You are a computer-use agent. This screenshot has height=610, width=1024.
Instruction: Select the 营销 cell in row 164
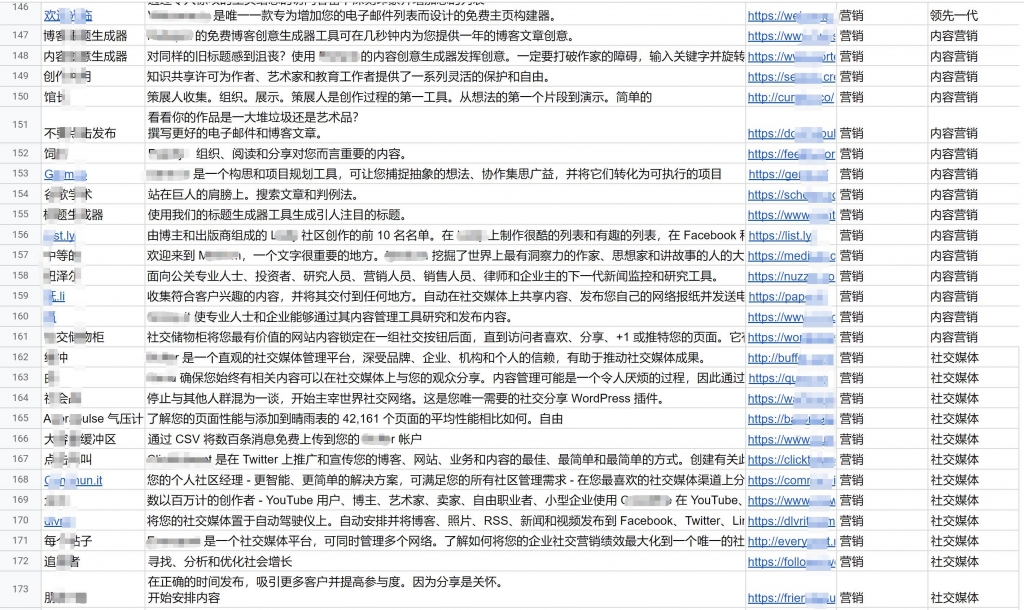click(882, 398)
